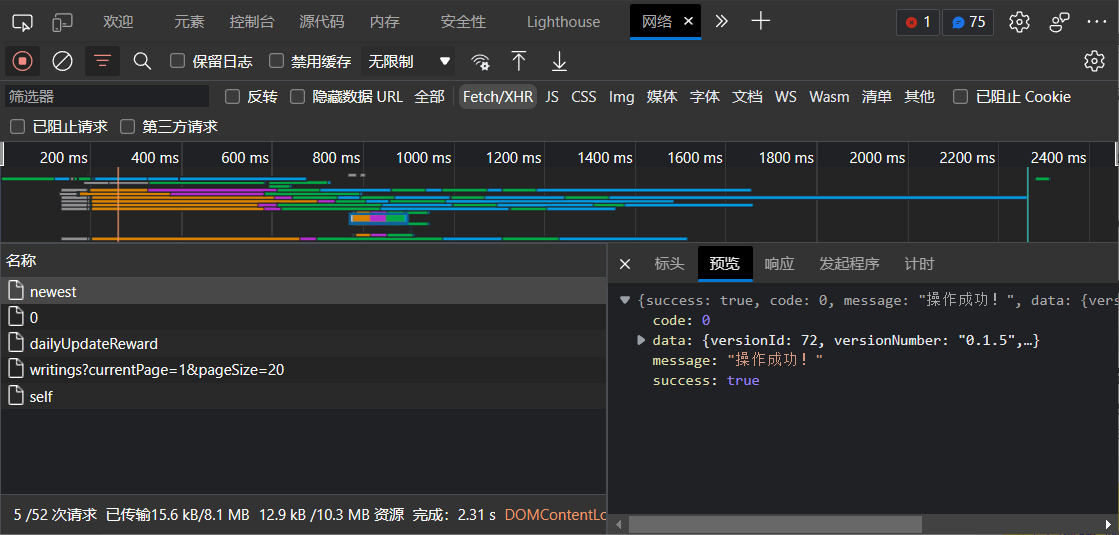Image resolution: width=1119 pixels, height=535 pixels.
Task: Switch to 内存 tab
Action: [x=384, y=22]
